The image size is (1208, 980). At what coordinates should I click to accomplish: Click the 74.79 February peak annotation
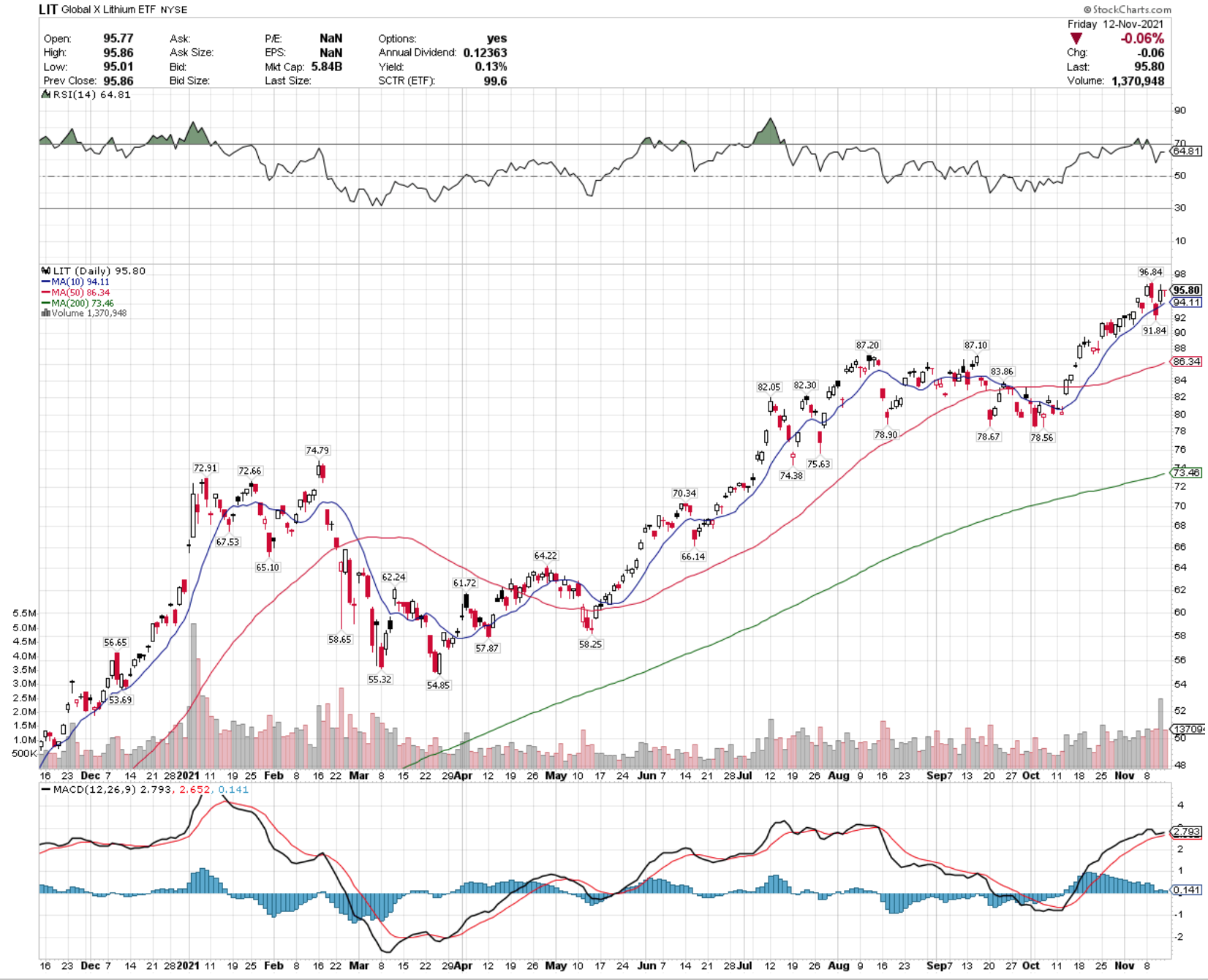click(317, 451)
